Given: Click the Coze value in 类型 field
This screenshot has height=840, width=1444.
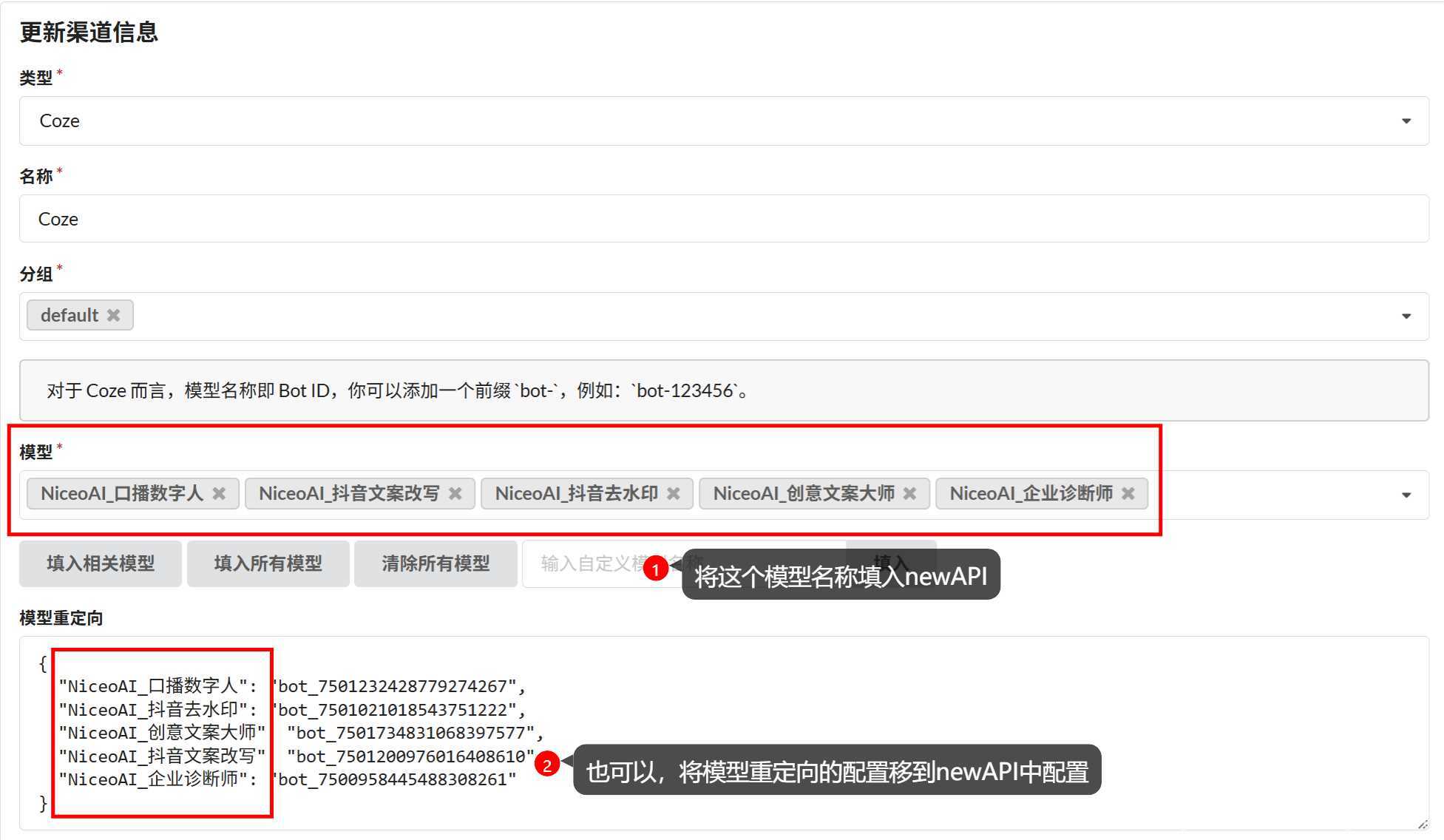Looking at the screenshot, I should tap(59, 121).
